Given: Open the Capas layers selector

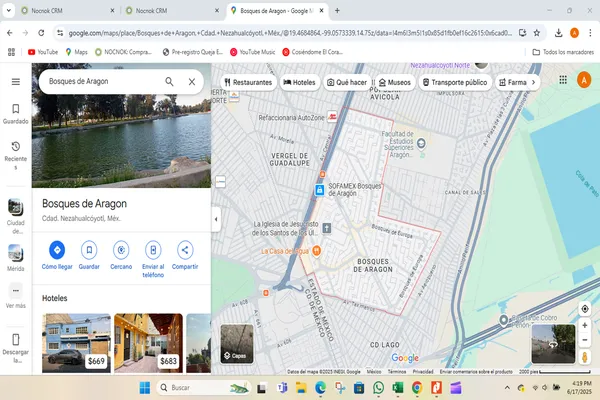Looking at the screenshot, I should [237, 343].
